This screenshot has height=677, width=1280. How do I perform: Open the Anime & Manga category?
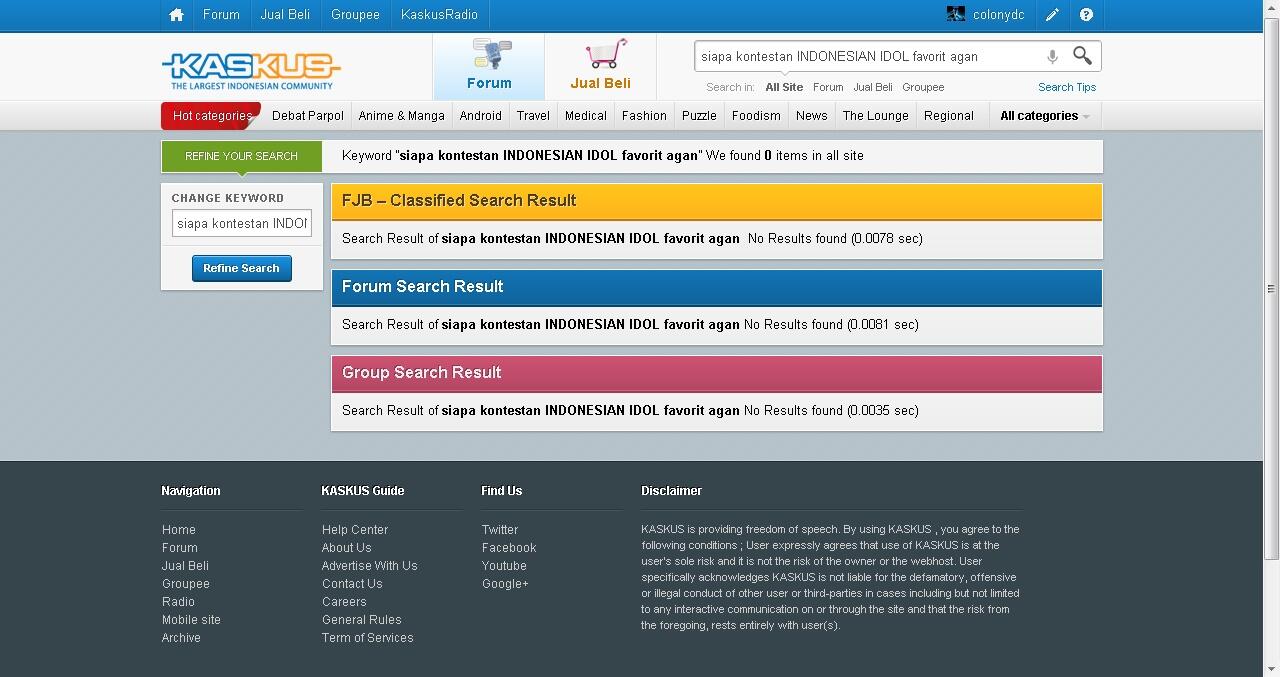(401, 116)
